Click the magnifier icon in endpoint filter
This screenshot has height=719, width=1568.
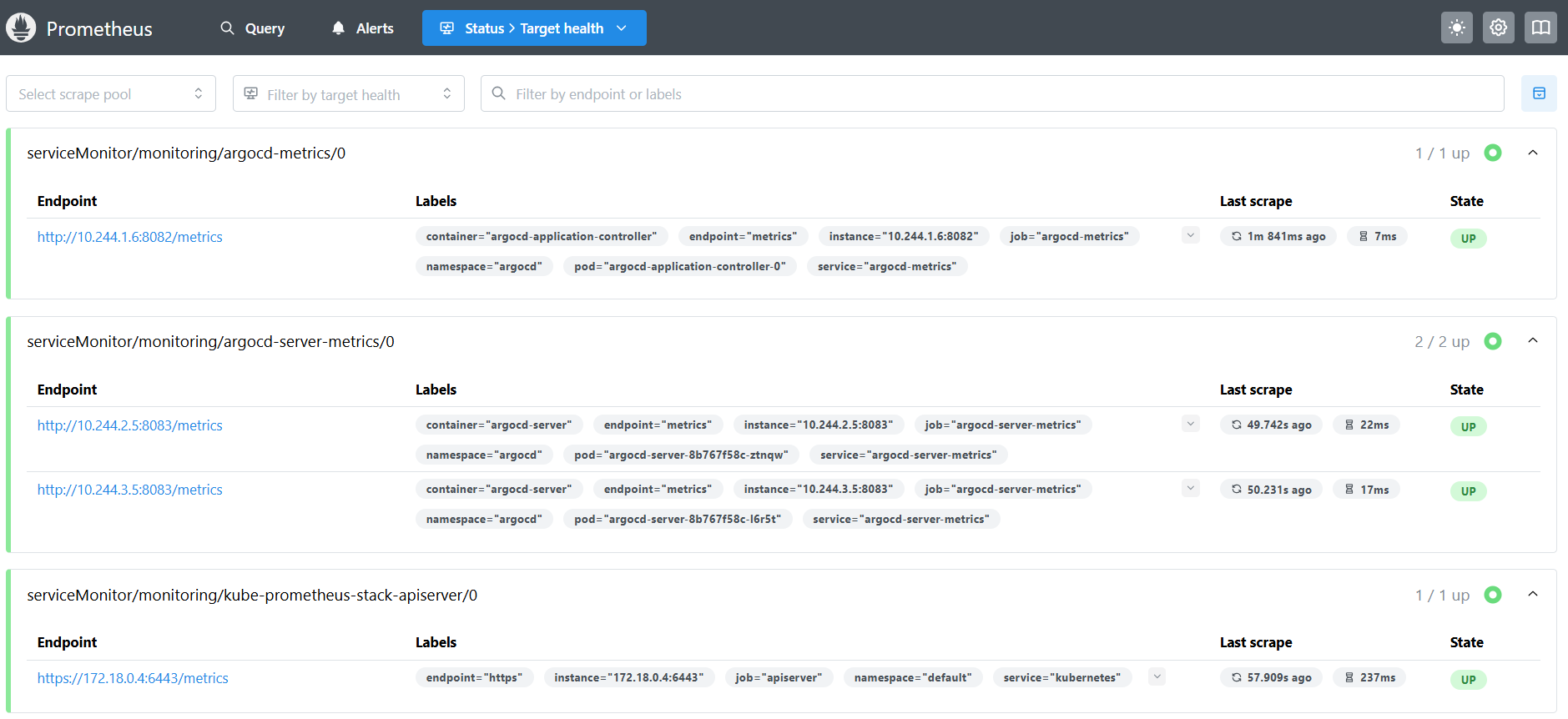click(498, 93)
